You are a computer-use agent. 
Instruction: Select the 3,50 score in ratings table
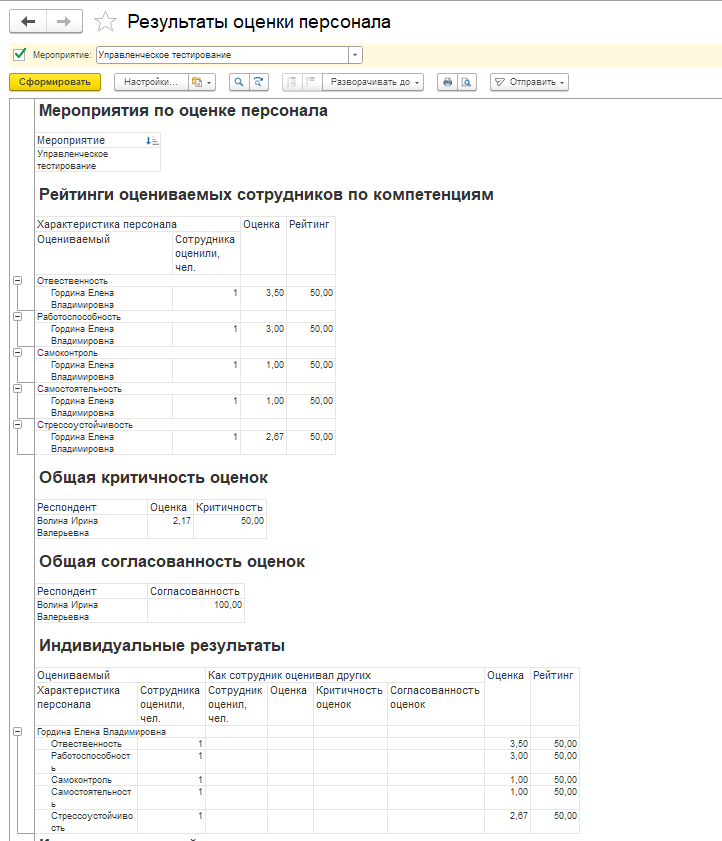[x=263, y=299]
